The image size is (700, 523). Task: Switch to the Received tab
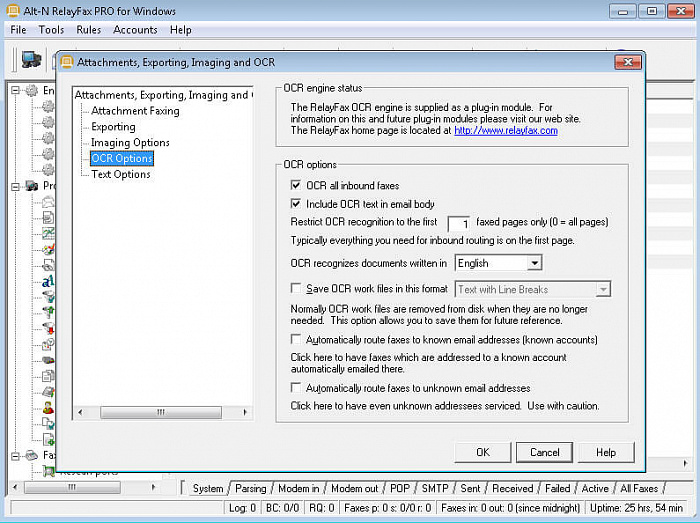(x=512, y=489)
